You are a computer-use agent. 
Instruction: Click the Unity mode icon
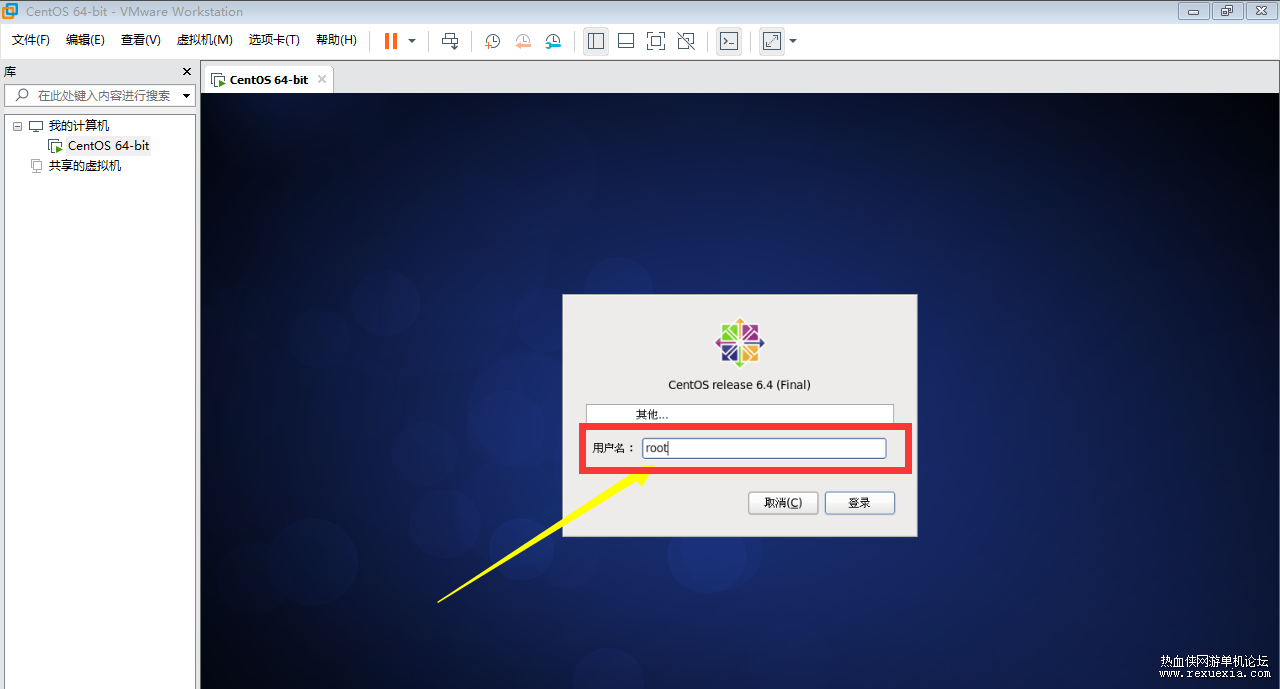click(686, 41)
